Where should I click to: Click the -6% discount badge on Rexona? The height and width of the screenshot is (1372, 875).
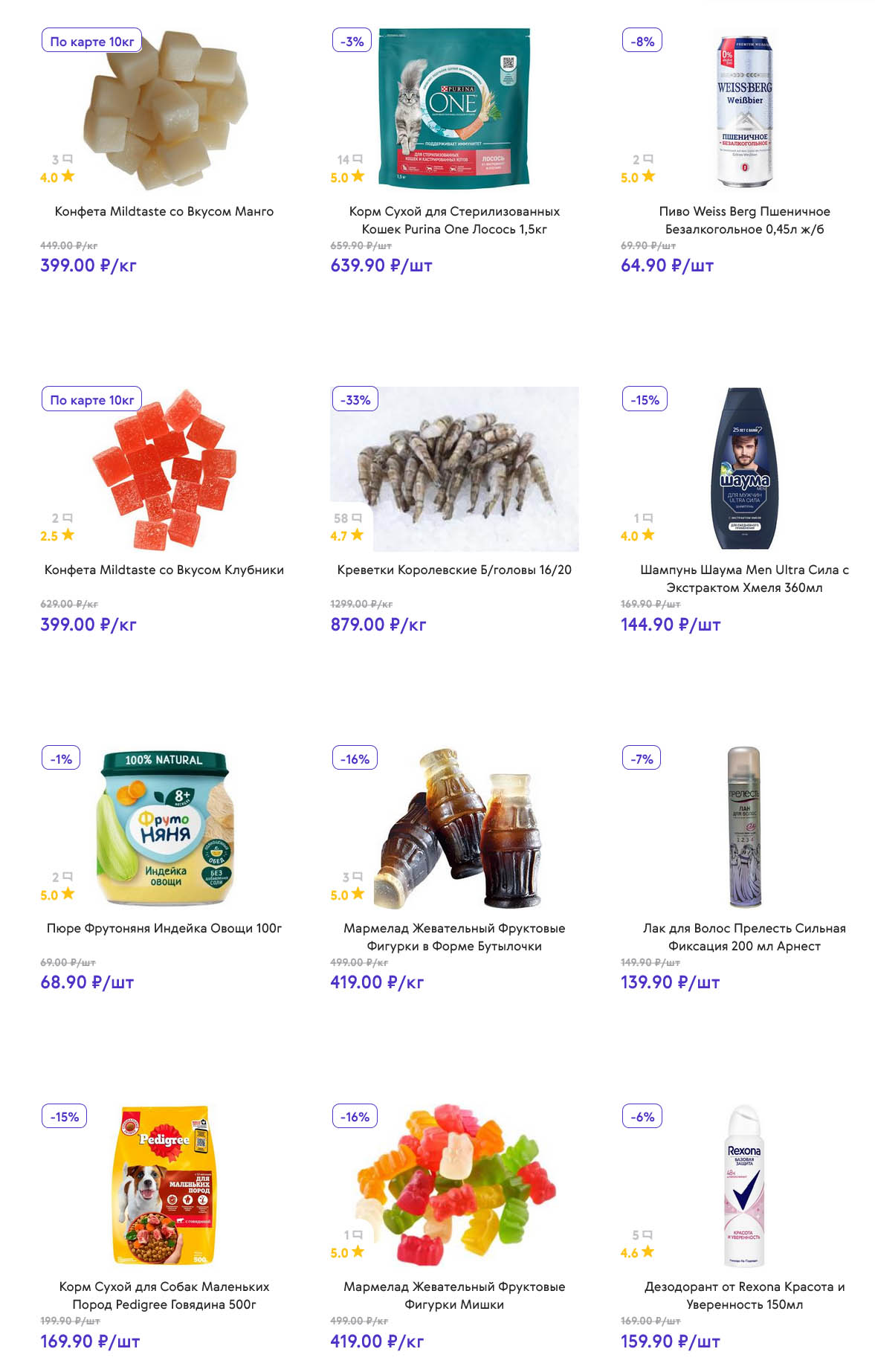point(642,1116)
